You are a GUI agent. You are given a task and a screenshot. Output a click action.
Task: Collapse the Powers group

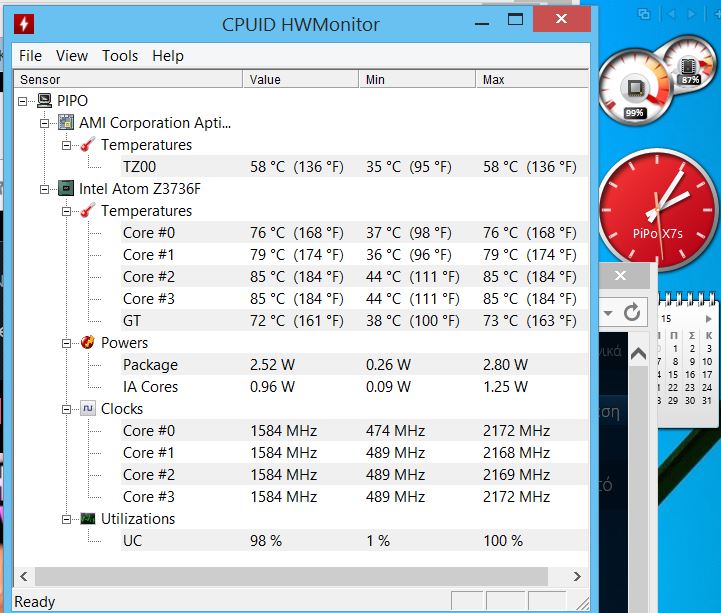coord(67,343)
